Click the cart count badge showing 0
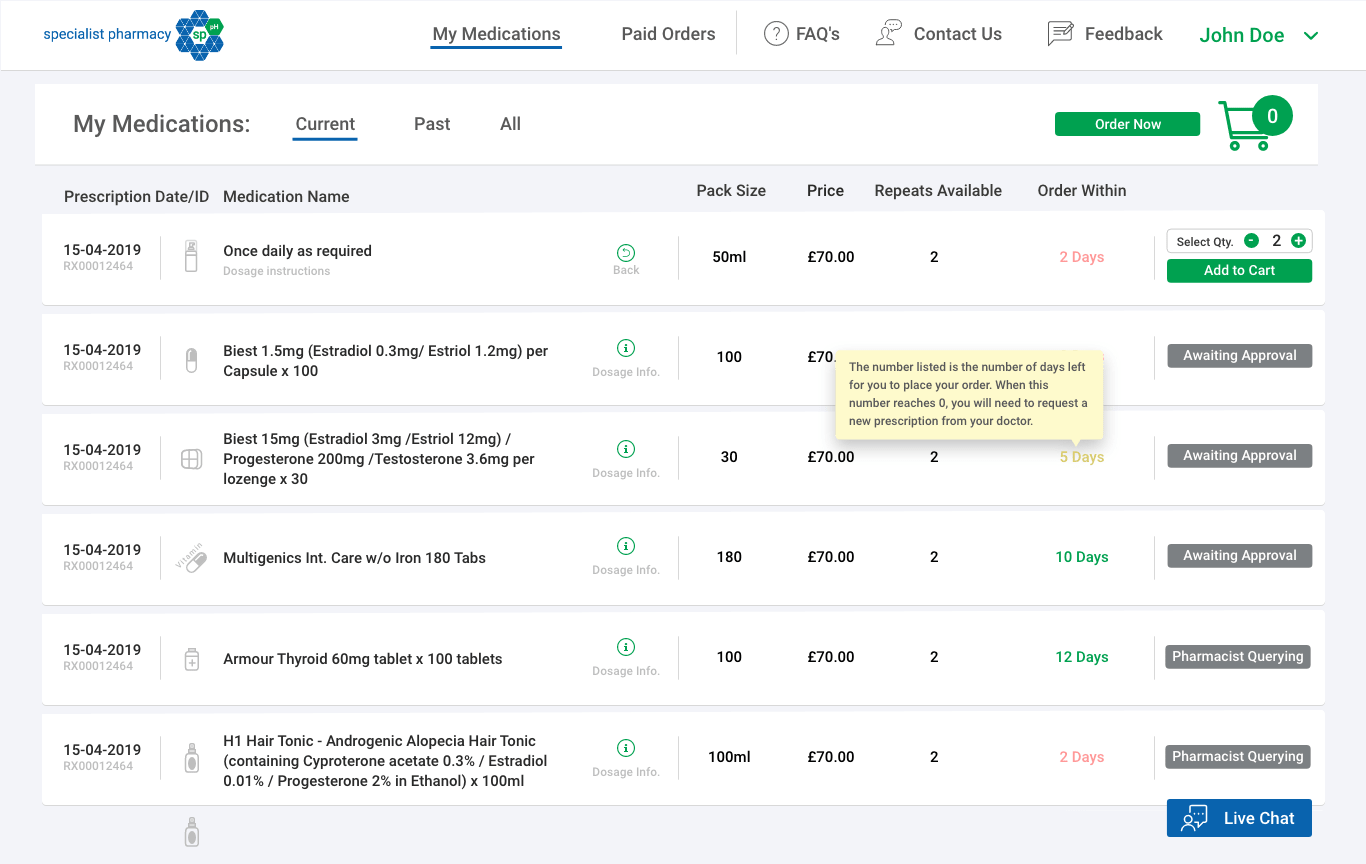 (1272, 116)
